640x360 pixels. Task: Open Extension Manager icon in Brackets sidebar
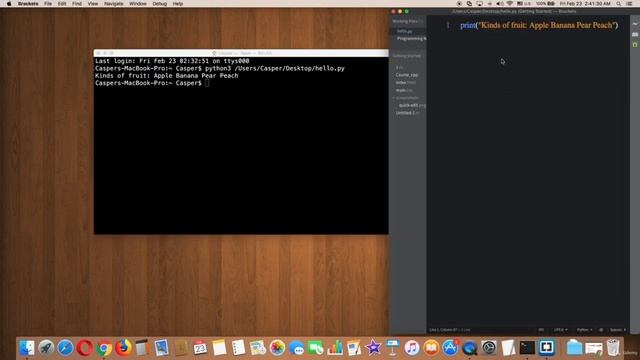pyautogui.click(x=635, y=35)
